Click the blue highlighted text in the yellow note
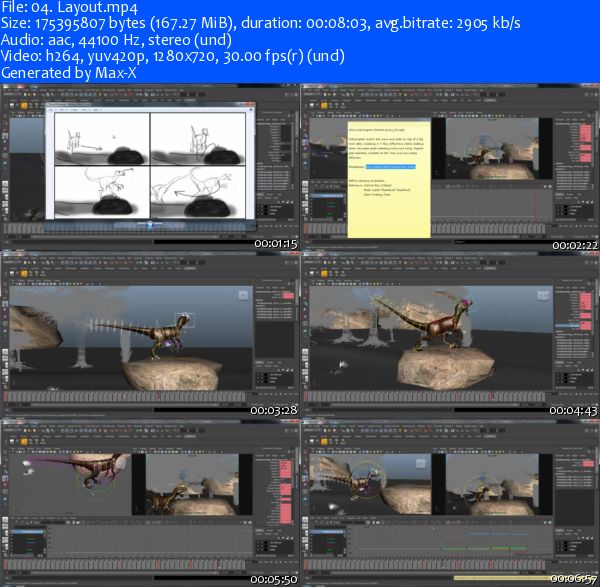 [x=390, y=167]
